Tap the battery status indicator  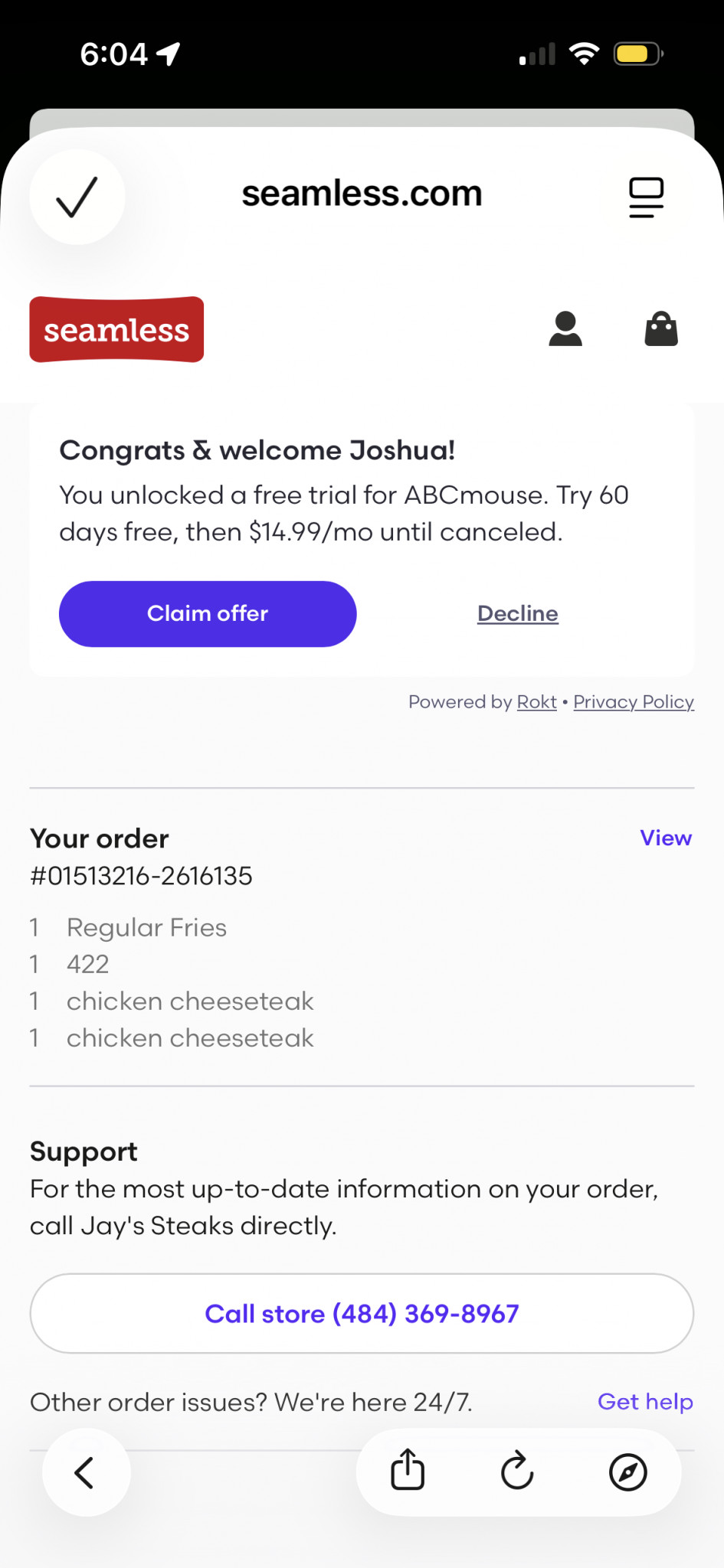point(637,54)
